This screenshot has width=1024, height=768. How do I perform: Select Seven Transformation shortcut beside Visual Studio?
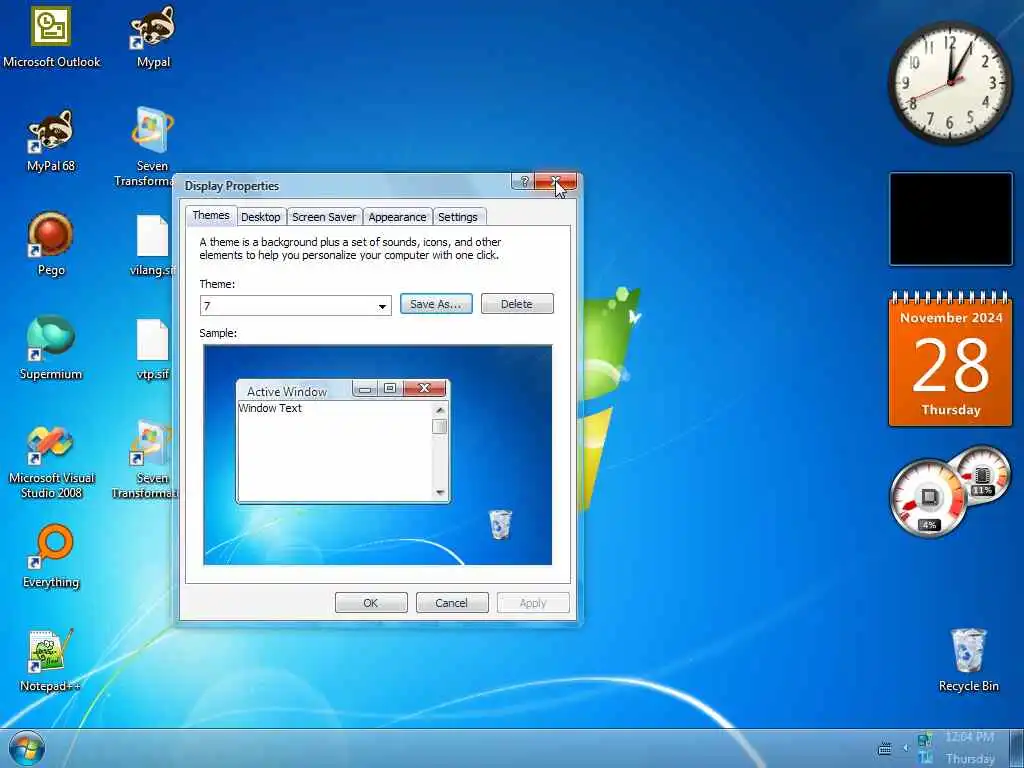[146, 460]
